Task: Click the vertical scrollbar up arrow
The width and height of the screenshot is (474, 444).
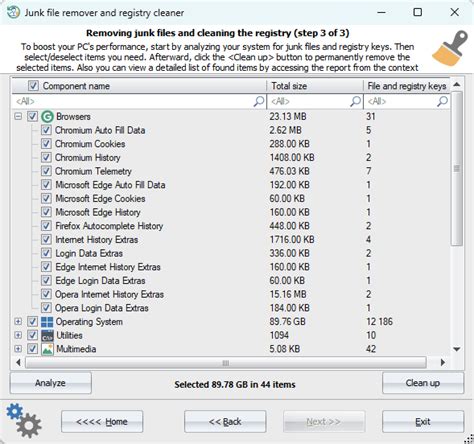Action: (457, 85)
